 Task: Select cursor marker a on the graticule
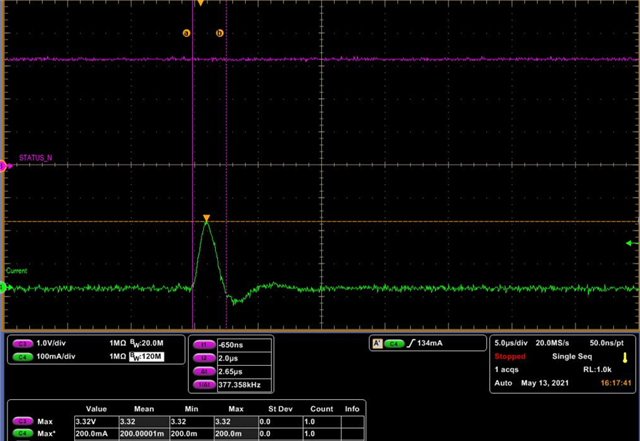click(186, 33)
